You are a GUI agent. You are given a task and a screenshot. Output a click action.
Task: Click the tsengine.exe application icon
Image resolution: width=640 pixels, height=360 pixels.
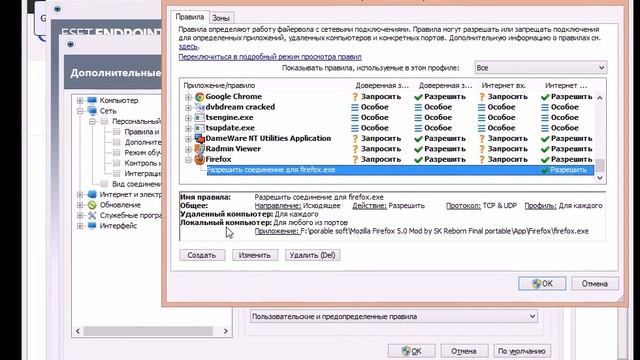[x=200, y=118]
